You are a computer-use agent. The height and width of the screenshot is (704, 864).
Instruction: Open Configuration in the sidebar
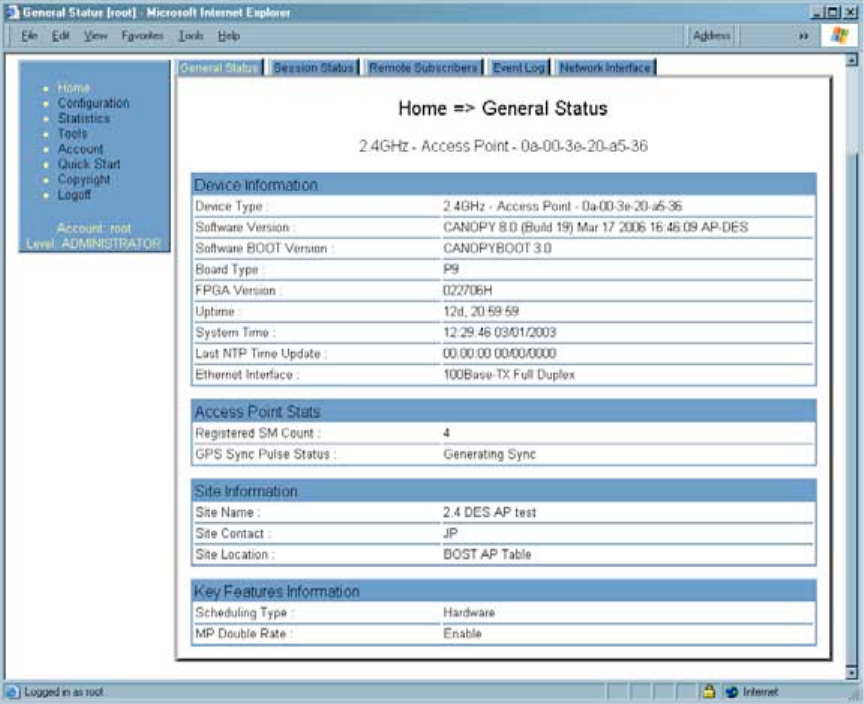94,103
